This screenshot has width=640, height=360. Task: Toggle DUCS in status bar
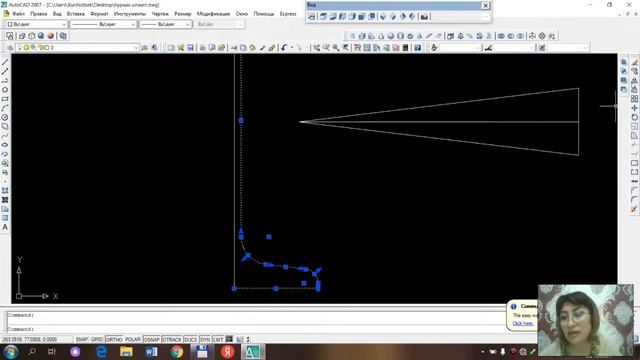tap(190, 340)
